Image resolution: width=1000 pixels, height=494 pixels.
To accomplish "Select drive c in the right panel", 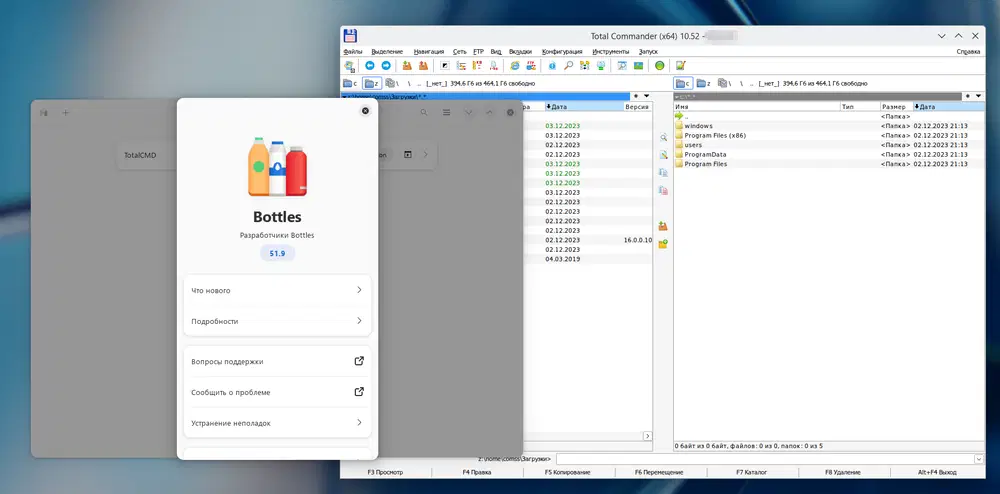I will 684,84.
